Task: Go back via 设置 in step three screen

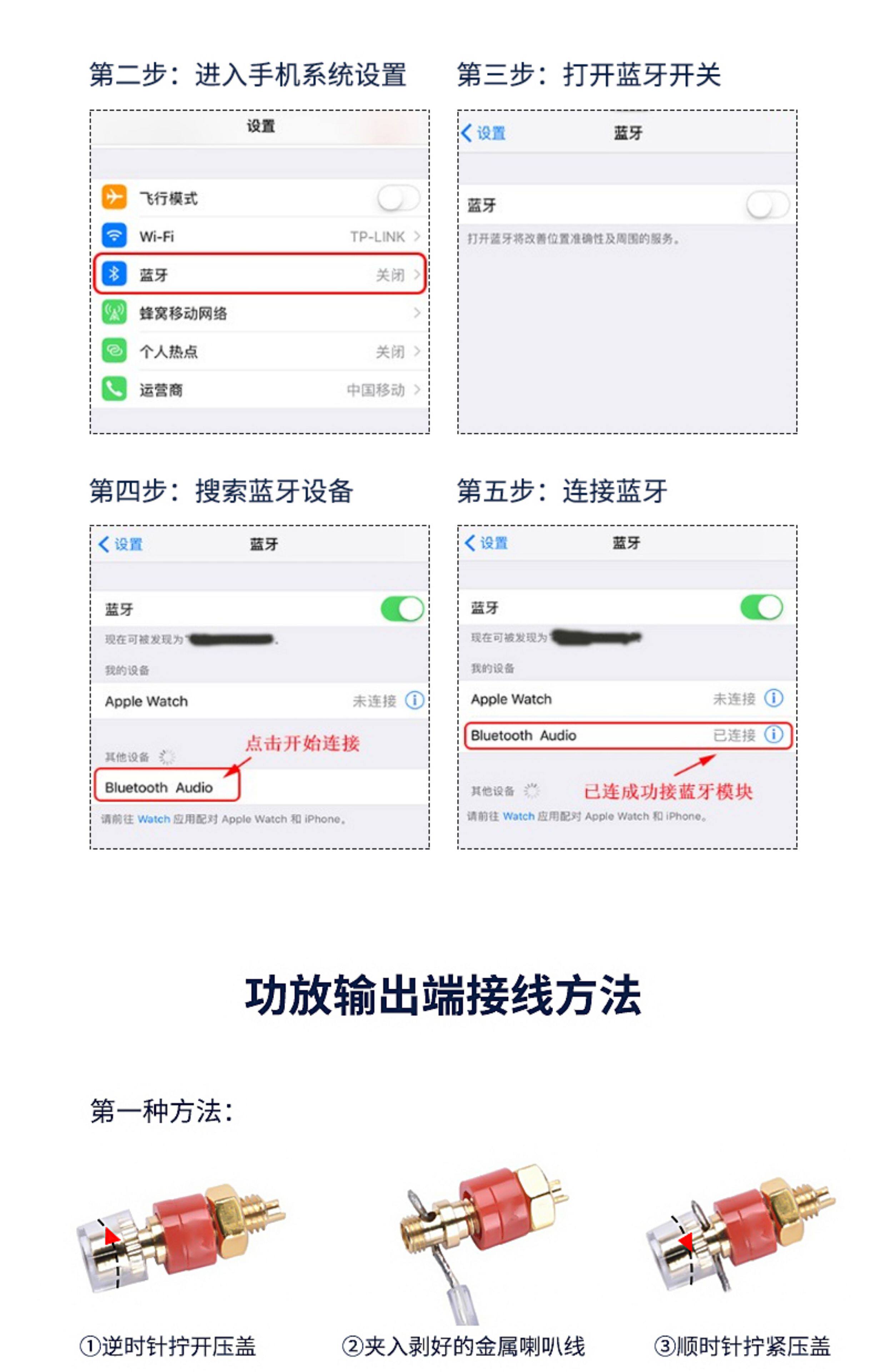Action: point(483,133)
